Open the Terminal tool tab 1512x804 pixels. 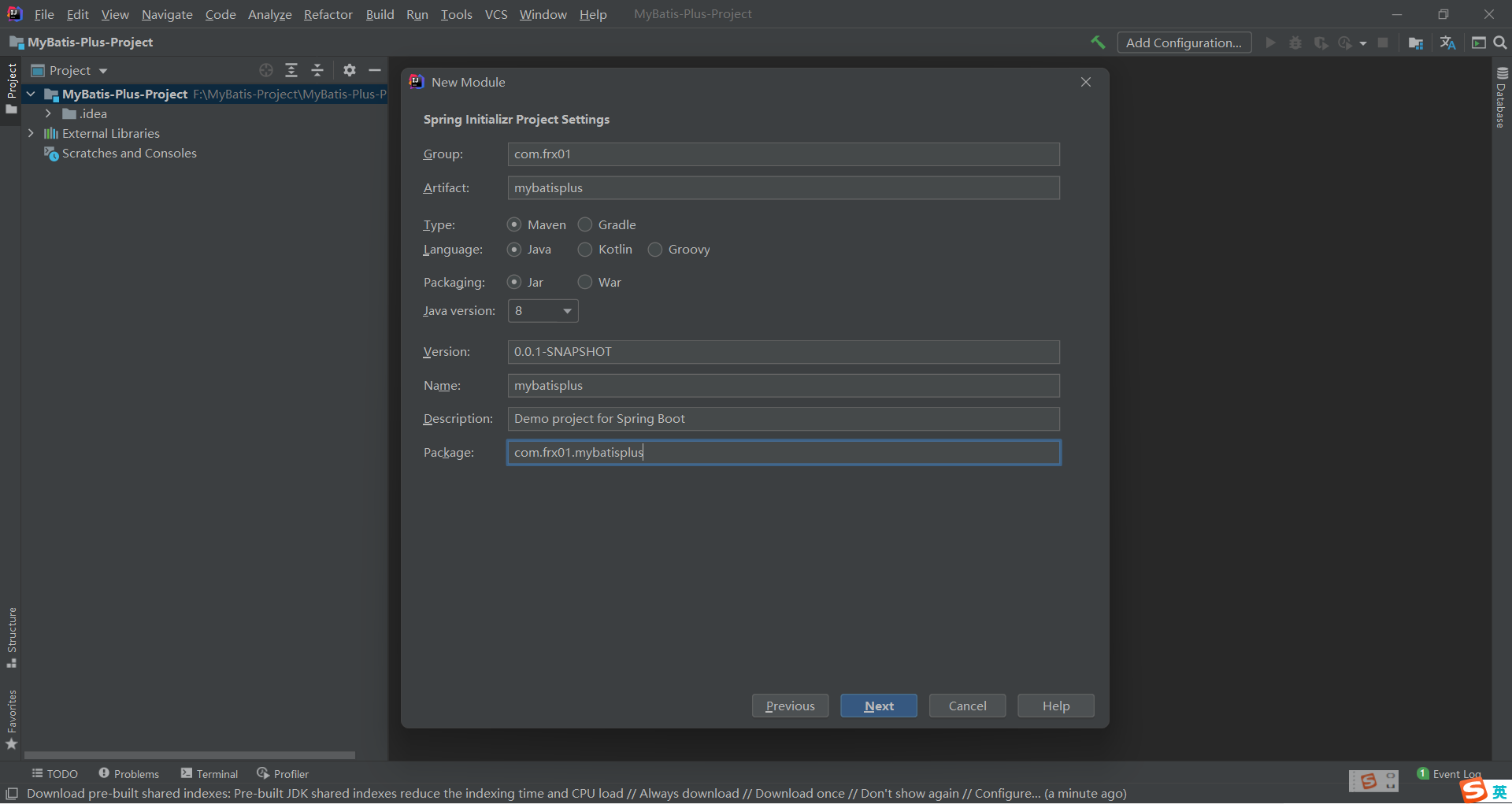pos(209,773)
